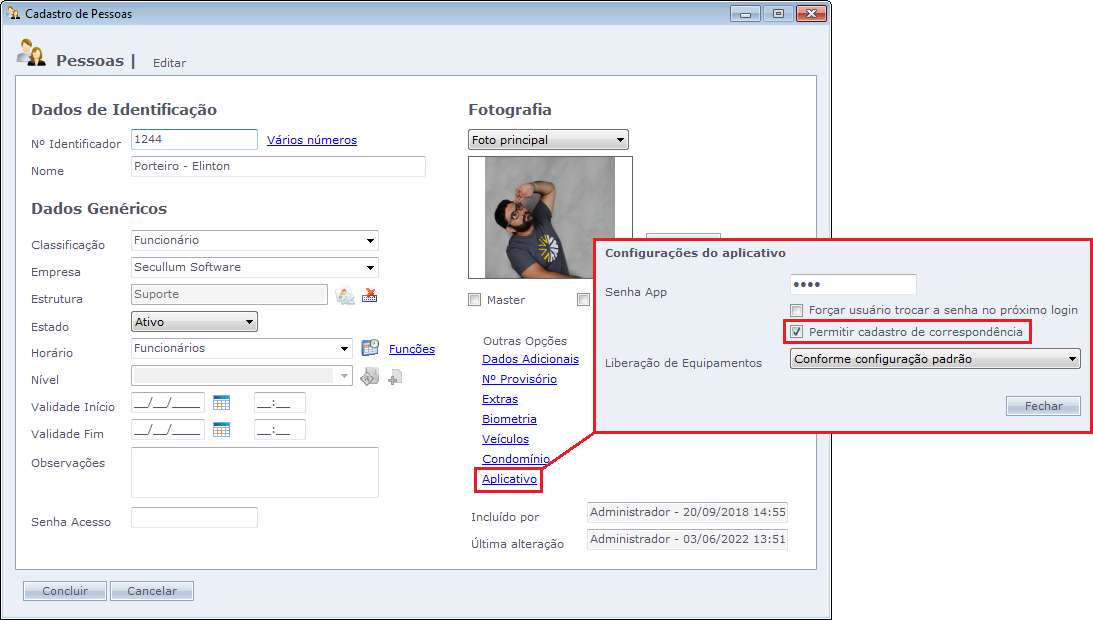1093x620 pixels.
Task: Check Forçar usuário trocar a senha option
Action: [x=797, y=311]
